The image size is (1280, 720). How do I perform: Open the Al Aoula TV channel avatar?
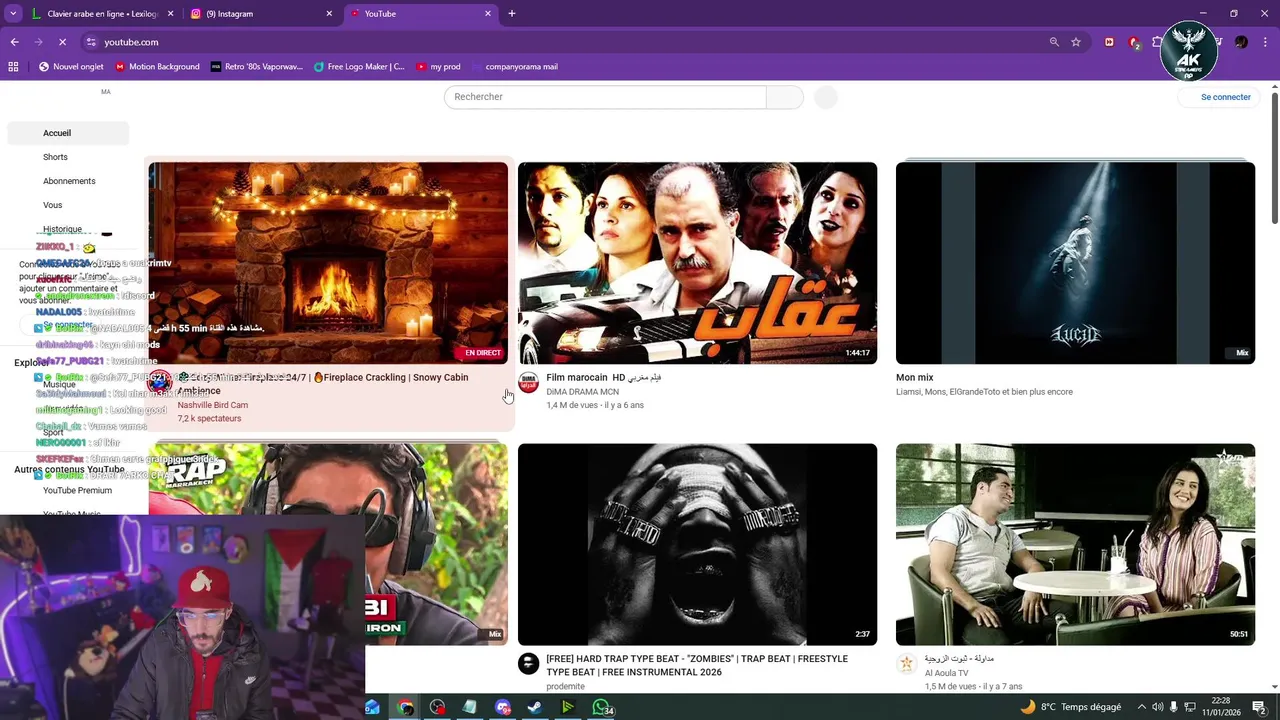click(x=907, y=664)
